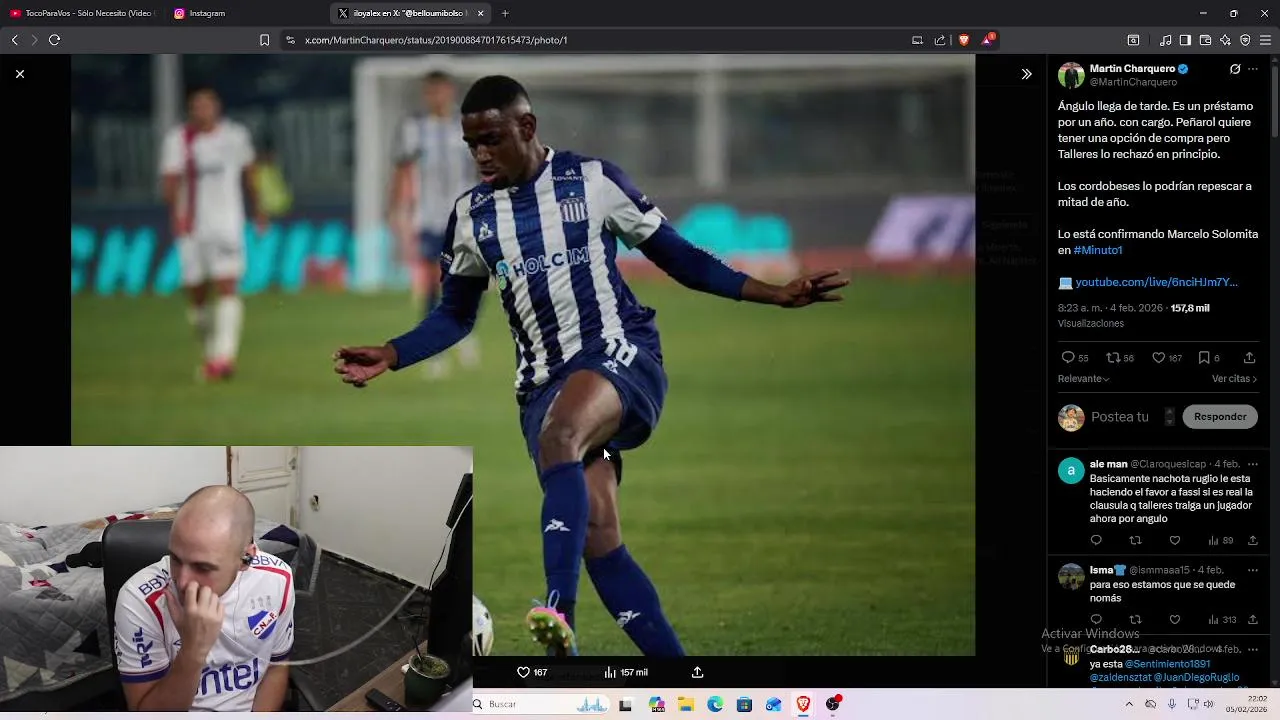Reload the current page
The width and height of the screenshot is (1280, 720).
54,40
